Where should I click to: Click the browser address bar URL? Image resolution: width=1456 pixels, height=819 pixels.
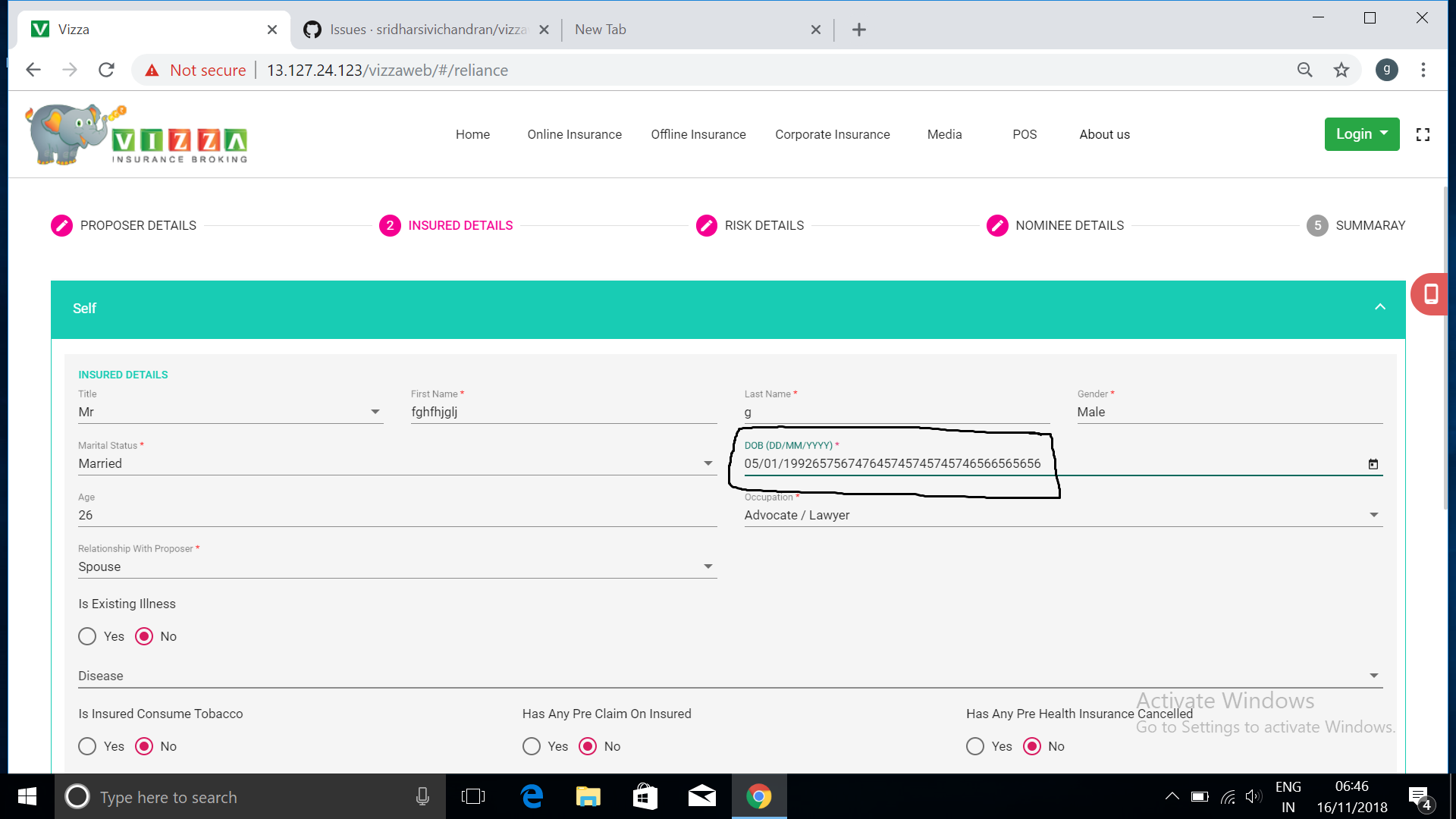[388, 70]
